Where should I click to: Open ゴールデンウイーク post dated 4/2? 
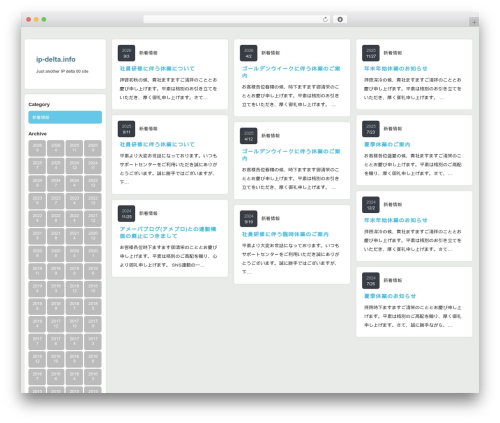(291, 72)
